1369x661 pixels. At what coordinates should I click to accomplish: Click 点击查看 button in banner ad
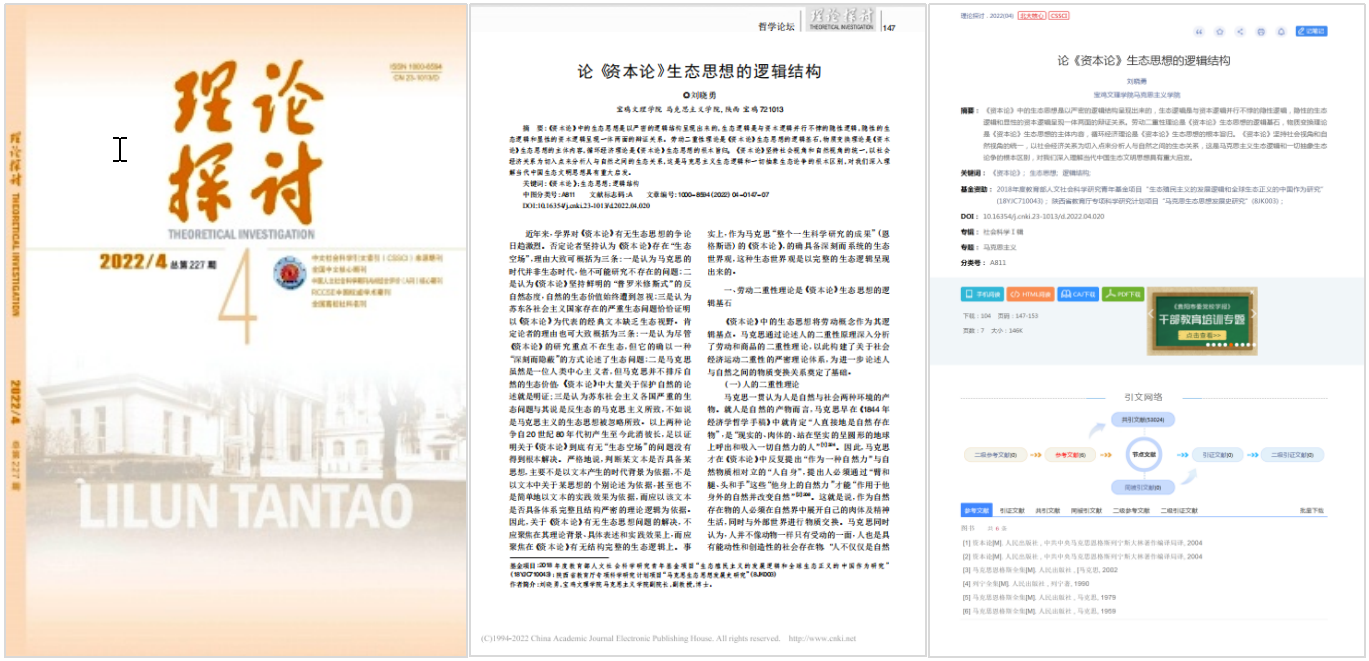(1202, 336)
